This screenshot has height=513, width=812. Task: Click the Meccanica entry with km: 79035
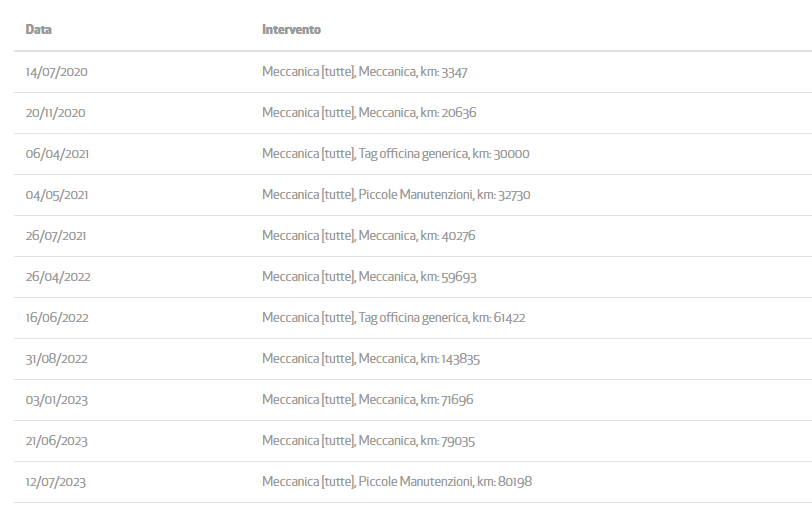point(369,441)
